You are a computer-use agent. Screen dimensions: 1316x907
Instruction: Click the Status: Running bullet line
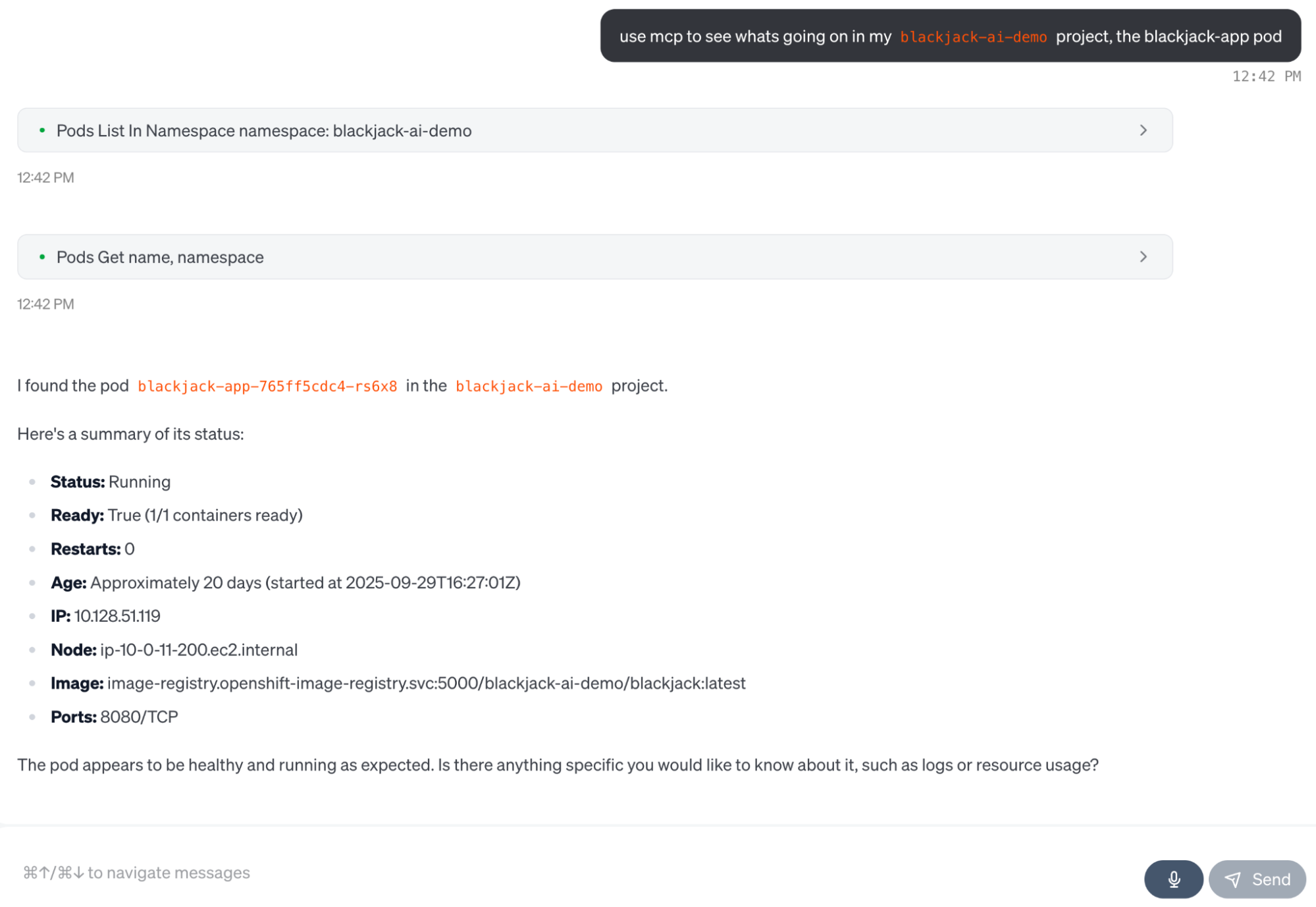[111, 482]
